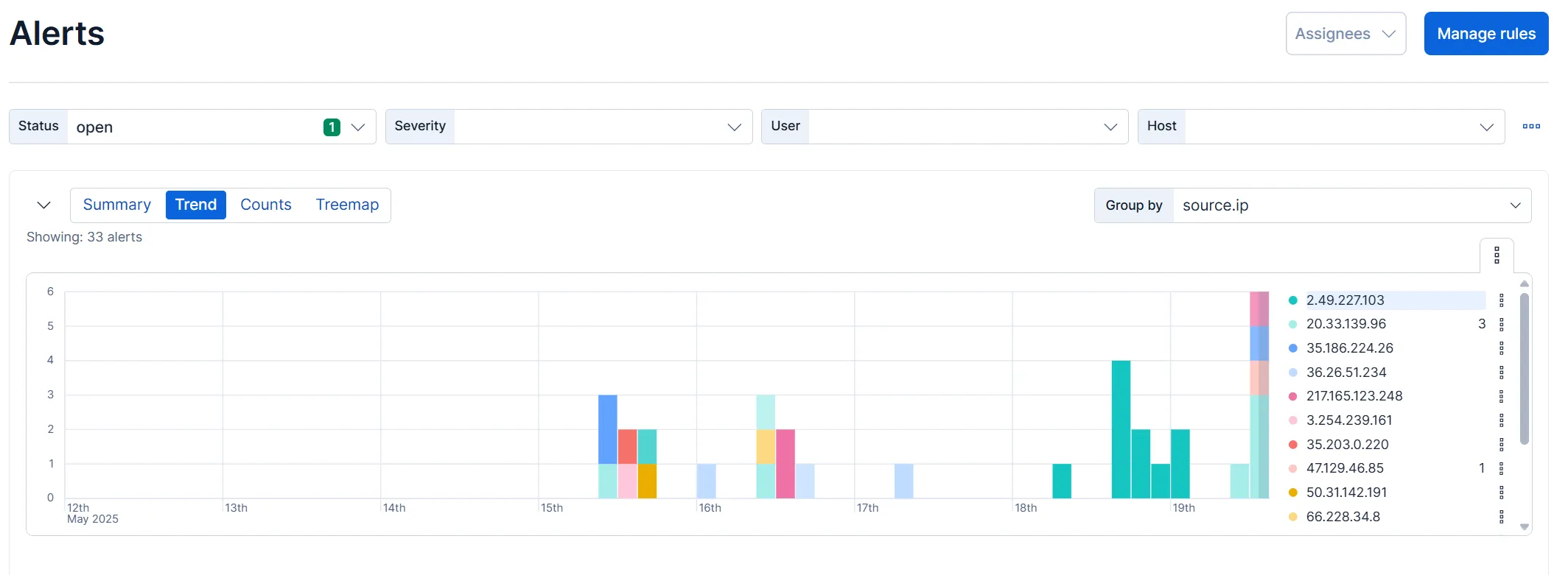Open the User filter dropdown

945,127
